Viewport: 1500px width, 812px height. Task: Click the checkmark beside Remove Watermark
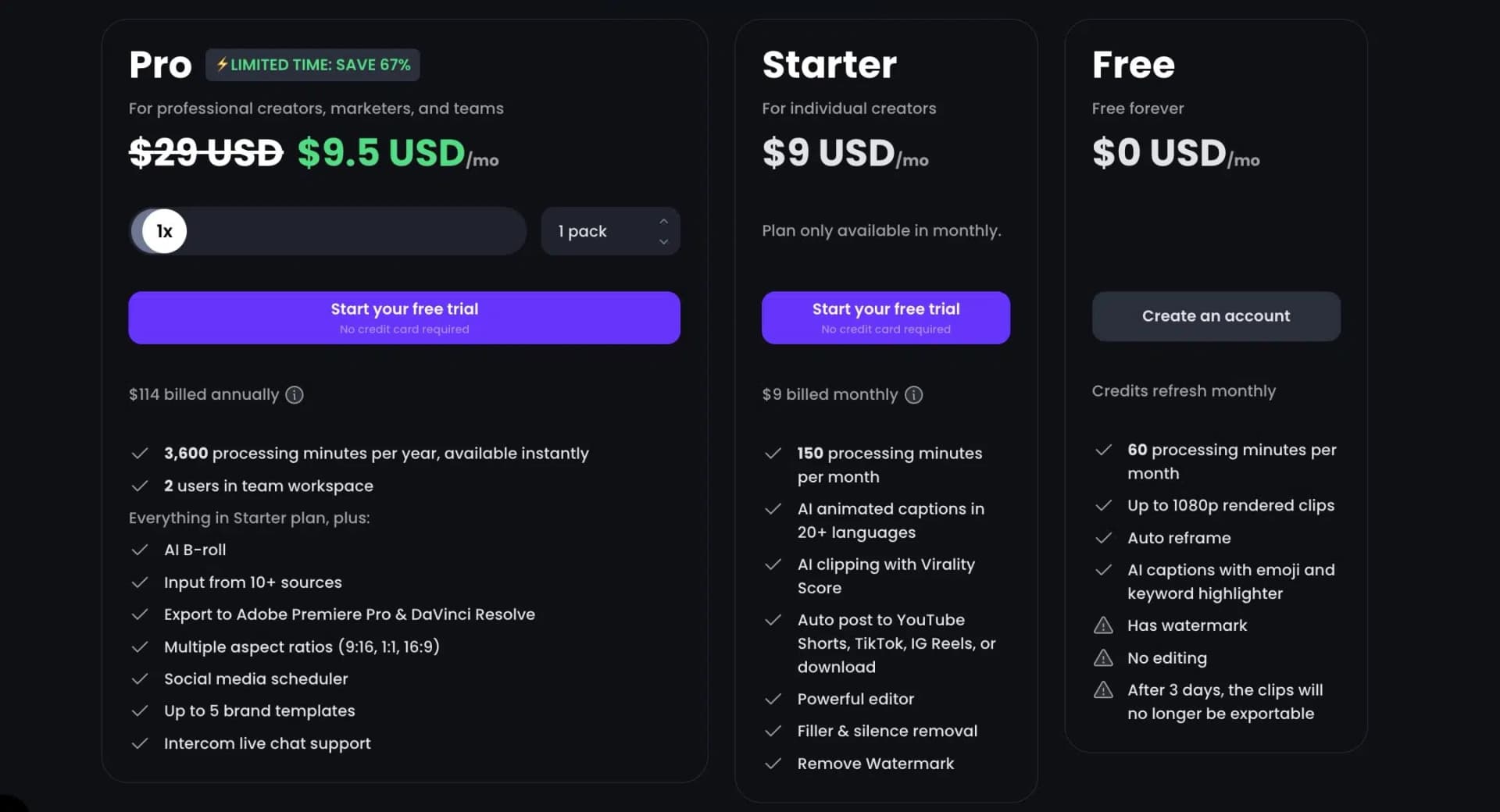pyautogui.click(x=773, y=764)
